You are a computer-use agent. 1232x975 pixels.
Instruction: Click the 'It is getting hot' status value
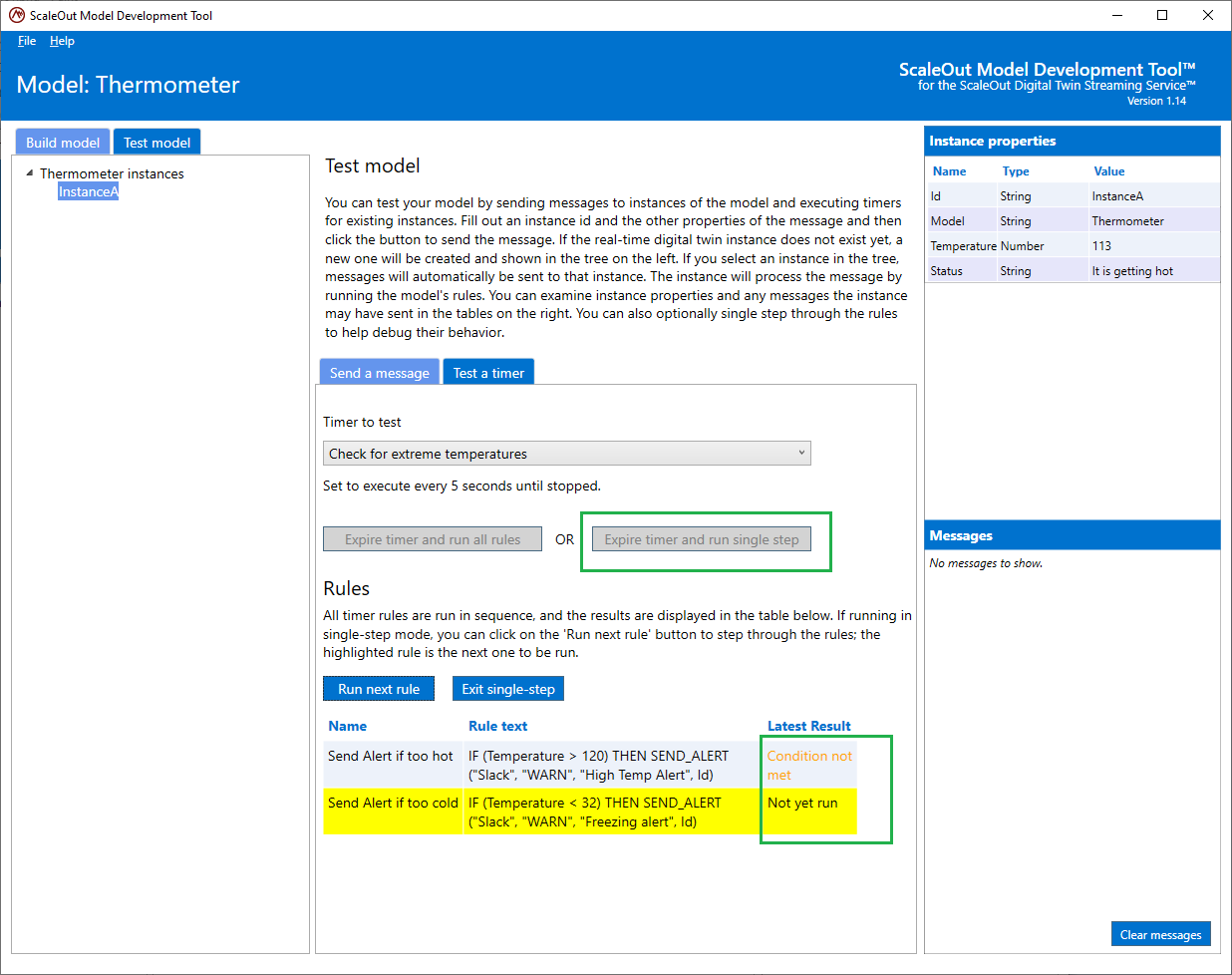coord(1132,271)
